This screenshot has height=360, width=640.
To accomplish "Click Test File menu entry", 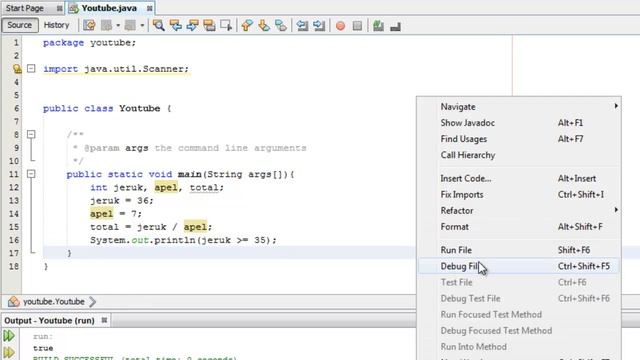I will pyautogui.click(x=519, y=282).
